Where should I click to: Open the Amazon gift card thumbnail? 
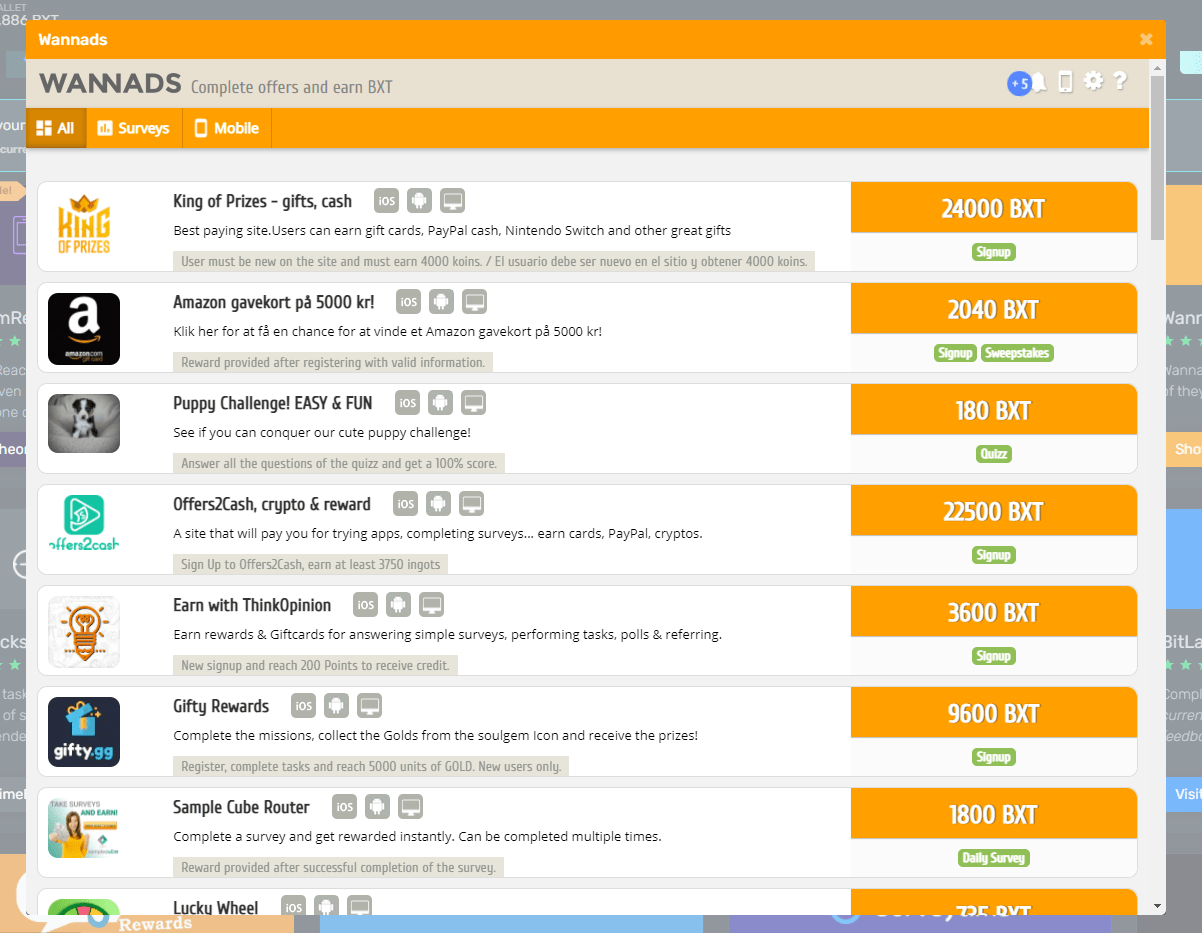84,328
